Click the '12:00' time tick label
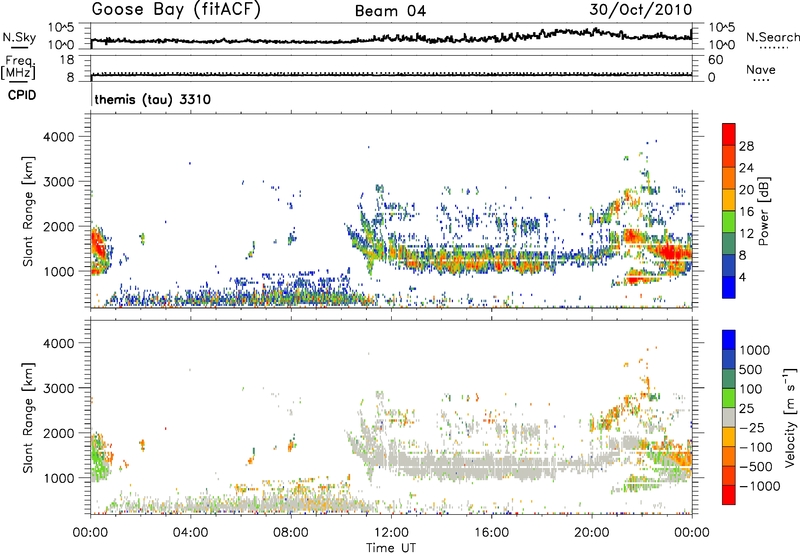 coord(391,533)
